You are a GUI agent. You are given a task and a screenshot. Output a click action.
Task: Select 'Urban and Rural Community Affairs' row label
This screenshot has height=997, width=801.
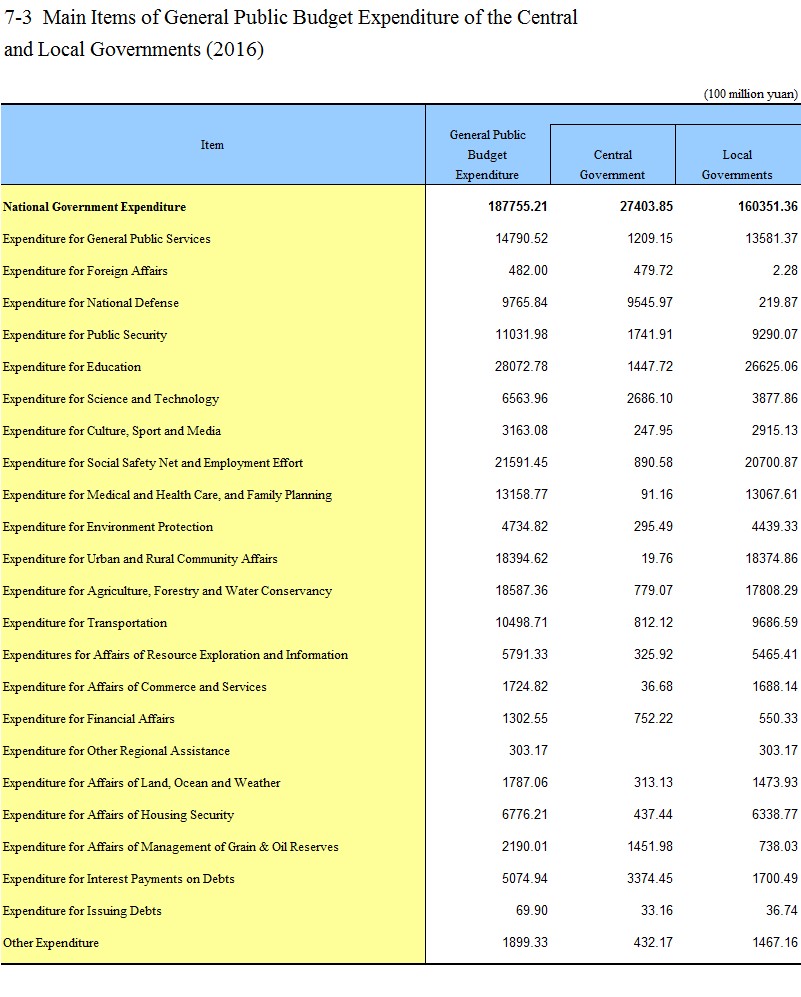pyautogui.click(x=140, y=559)
